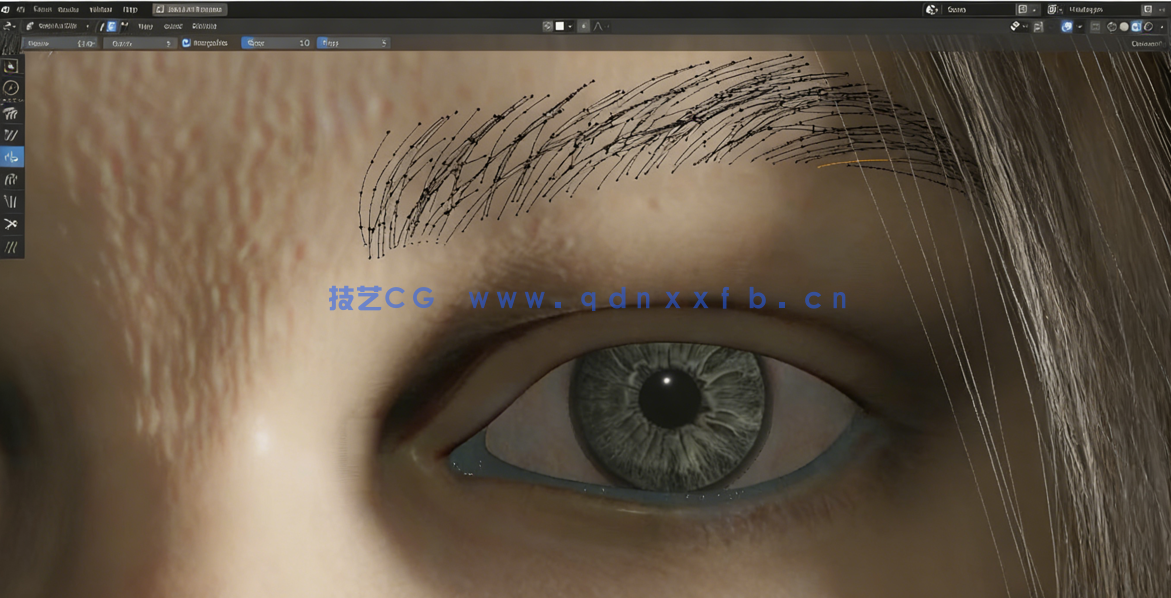Select the Comb tool in the toolbar
Image resolution: width=1171 pixels, height=598 pixels.
tap(12, 113)
